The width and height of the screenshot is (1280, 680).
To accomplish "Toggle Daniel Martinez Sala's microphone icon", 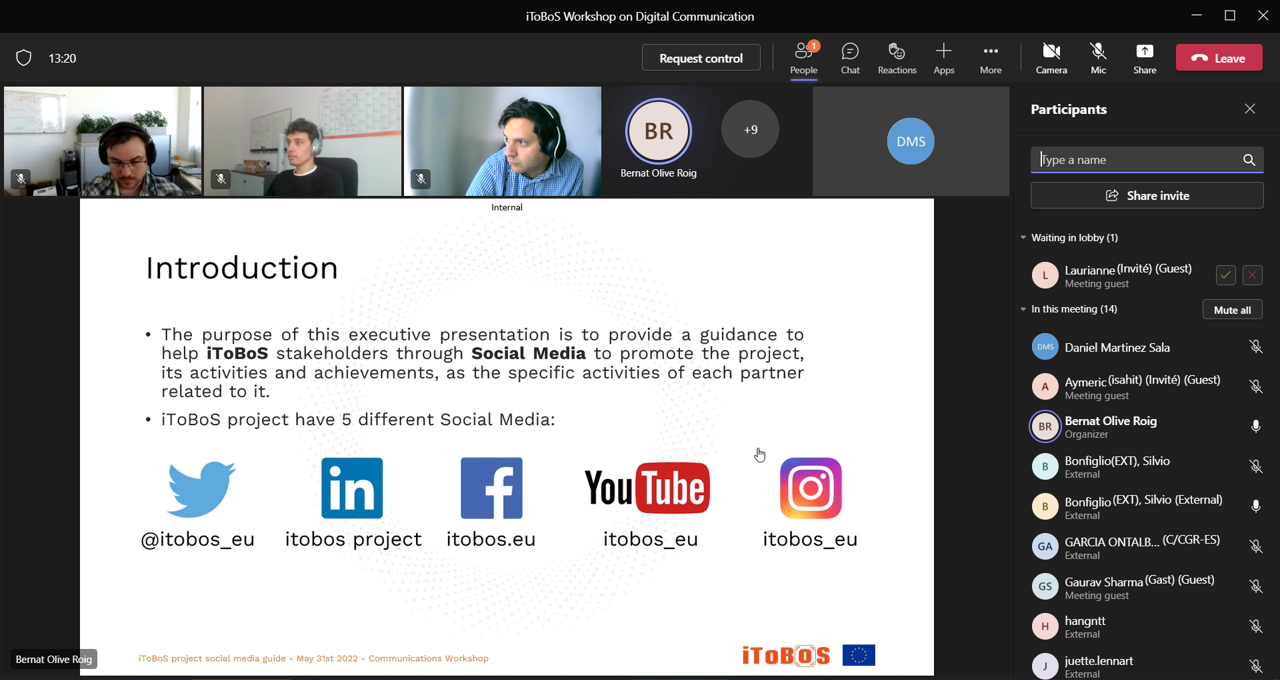I will [x=1255, y=347].
